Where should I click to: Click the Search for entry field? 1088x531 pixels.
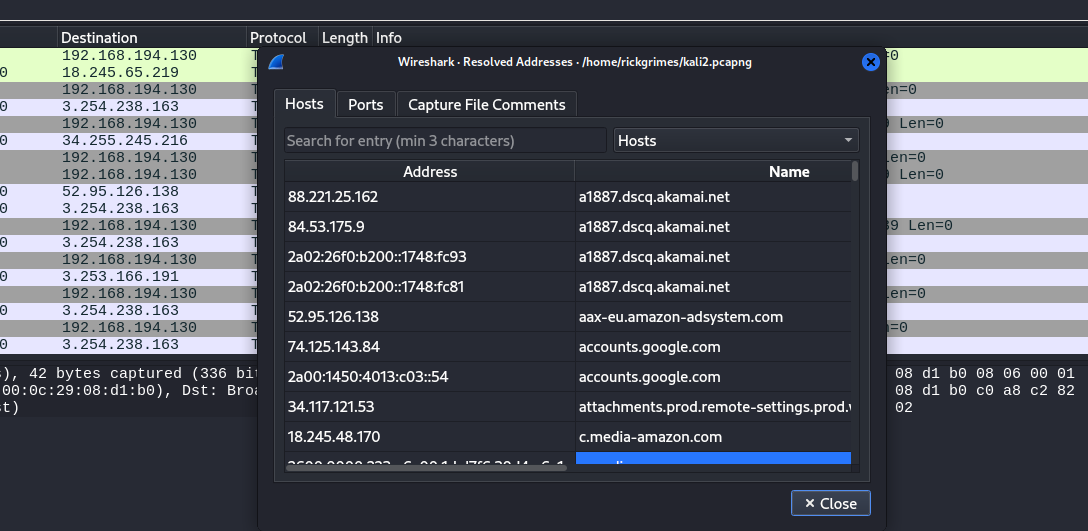point(445,141)
